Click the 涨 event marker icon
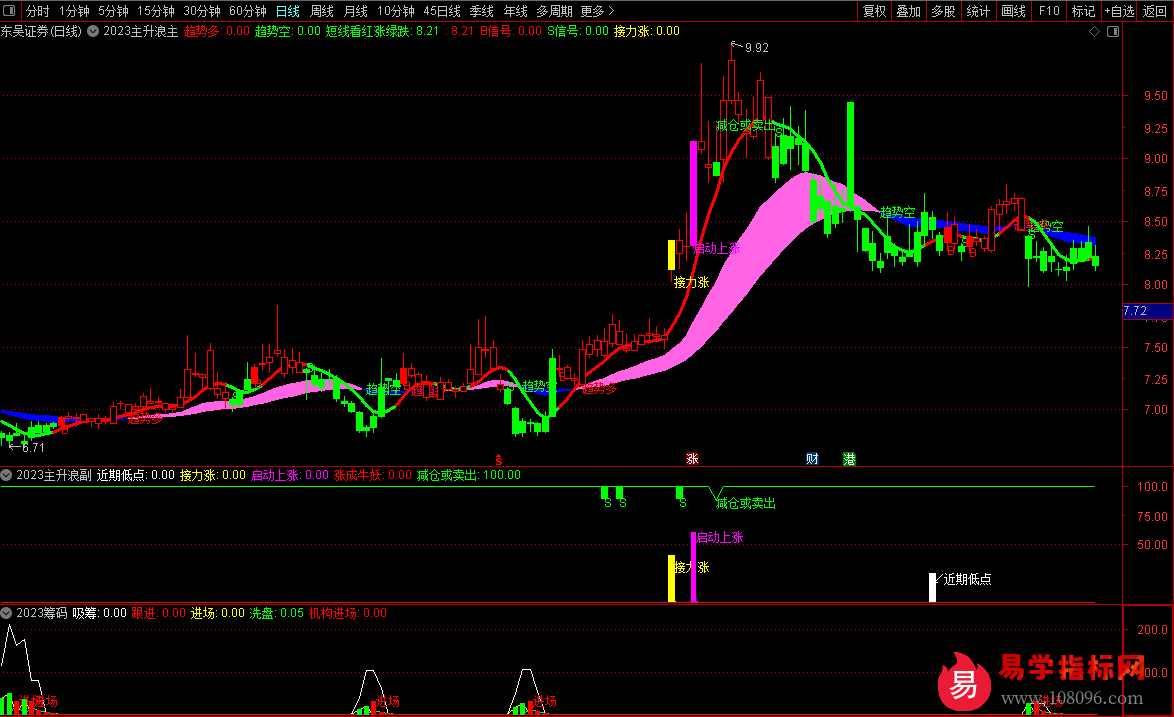 point(692,459)
